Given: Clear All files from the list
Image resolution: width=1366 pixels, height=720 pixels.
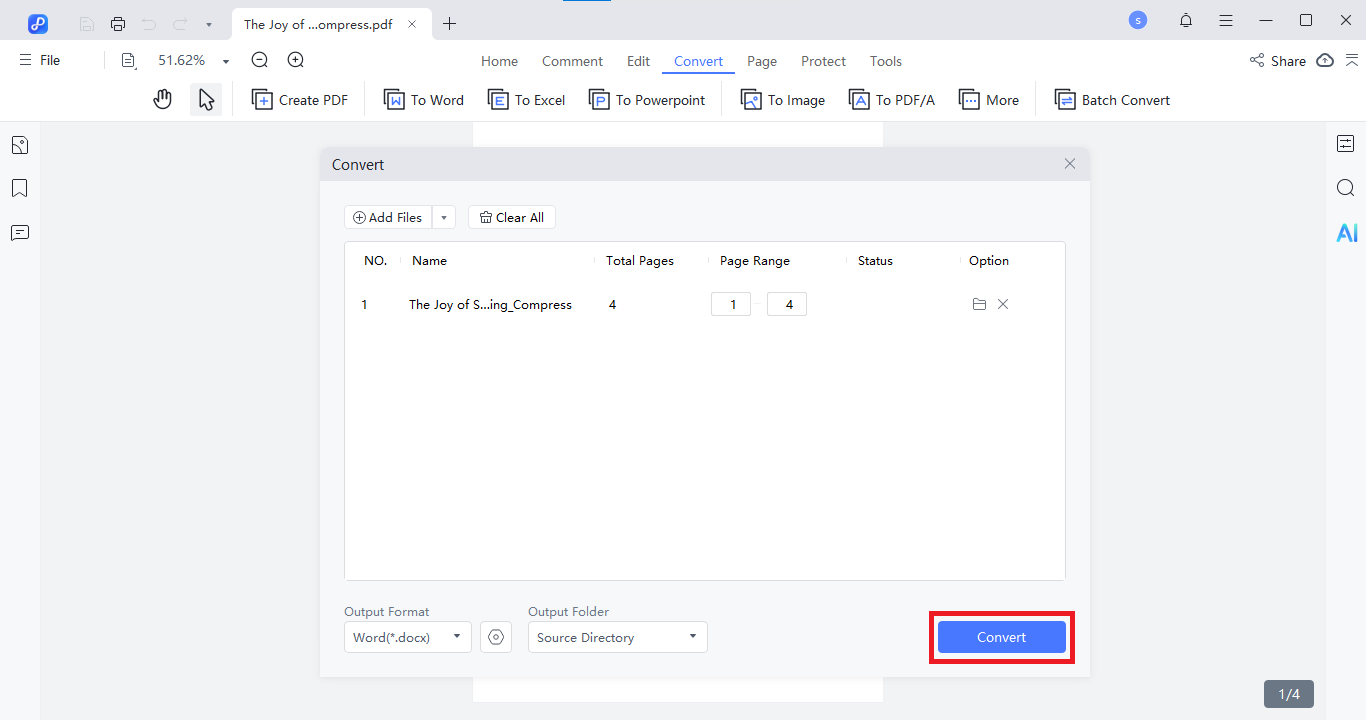Looking at the screenshot, I should click(x=511, y=217).
